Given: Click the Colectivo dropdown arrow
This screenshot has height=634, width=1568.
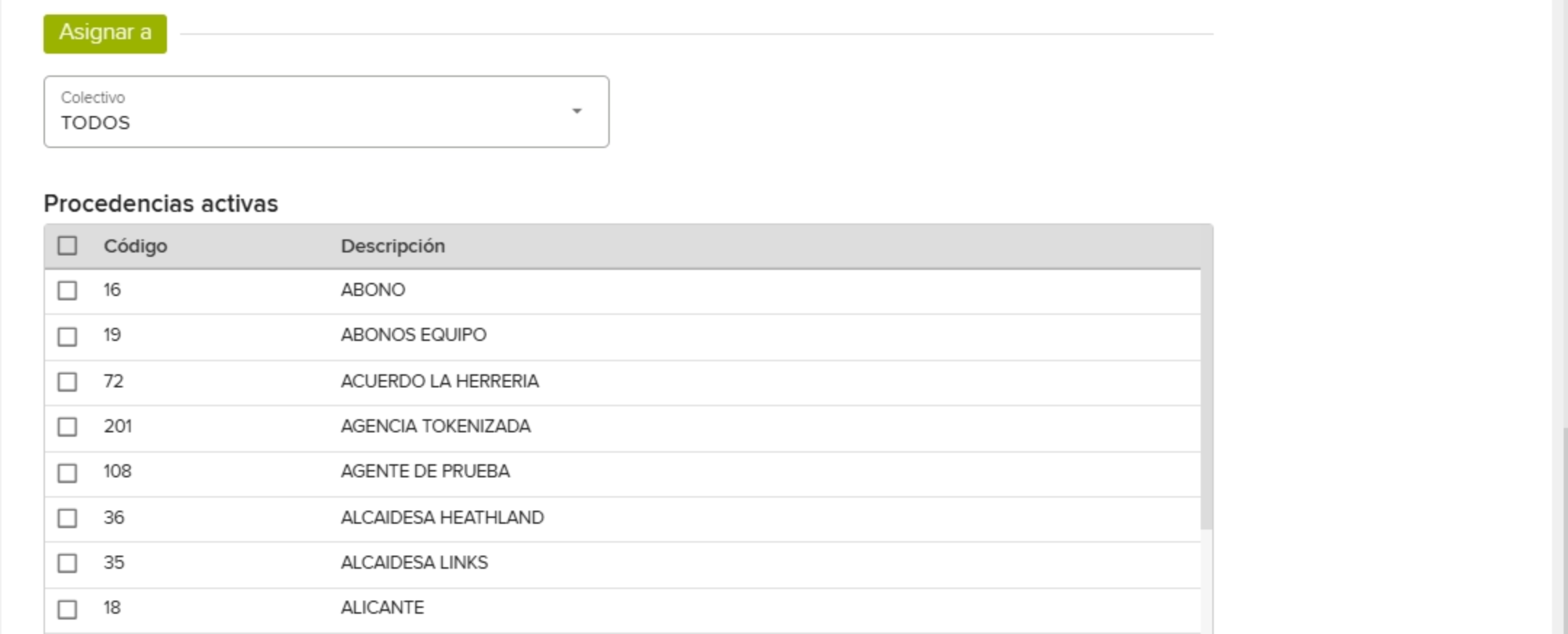Looking at the screenshot, I should point(577,111).
